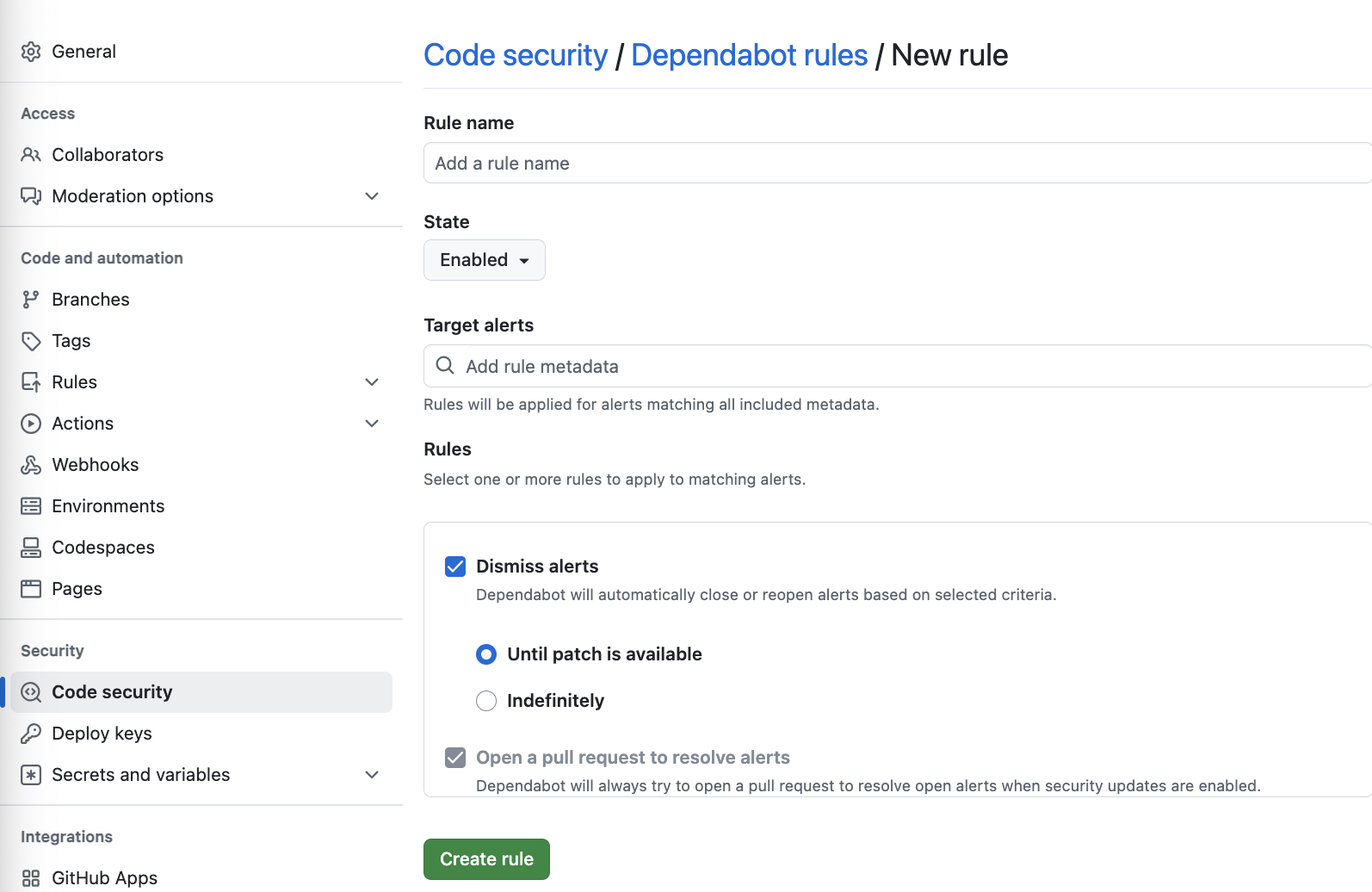Open the State dropdown showing Enabled
The image size is (1372, 892).
(x=484, y=259)
